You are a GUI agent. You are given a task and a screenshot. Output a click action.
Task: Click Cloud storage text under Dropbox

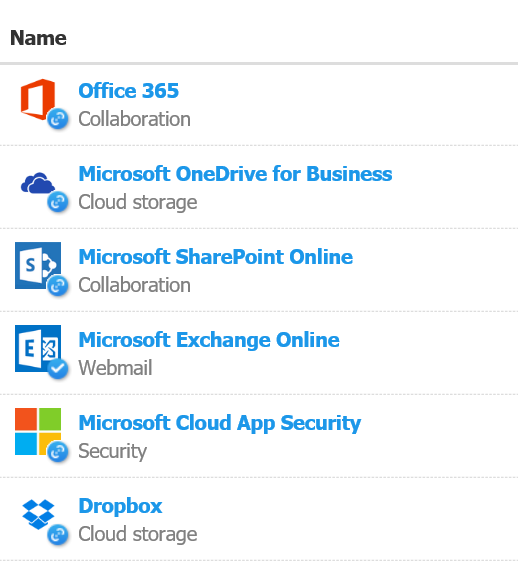[138, 534]
